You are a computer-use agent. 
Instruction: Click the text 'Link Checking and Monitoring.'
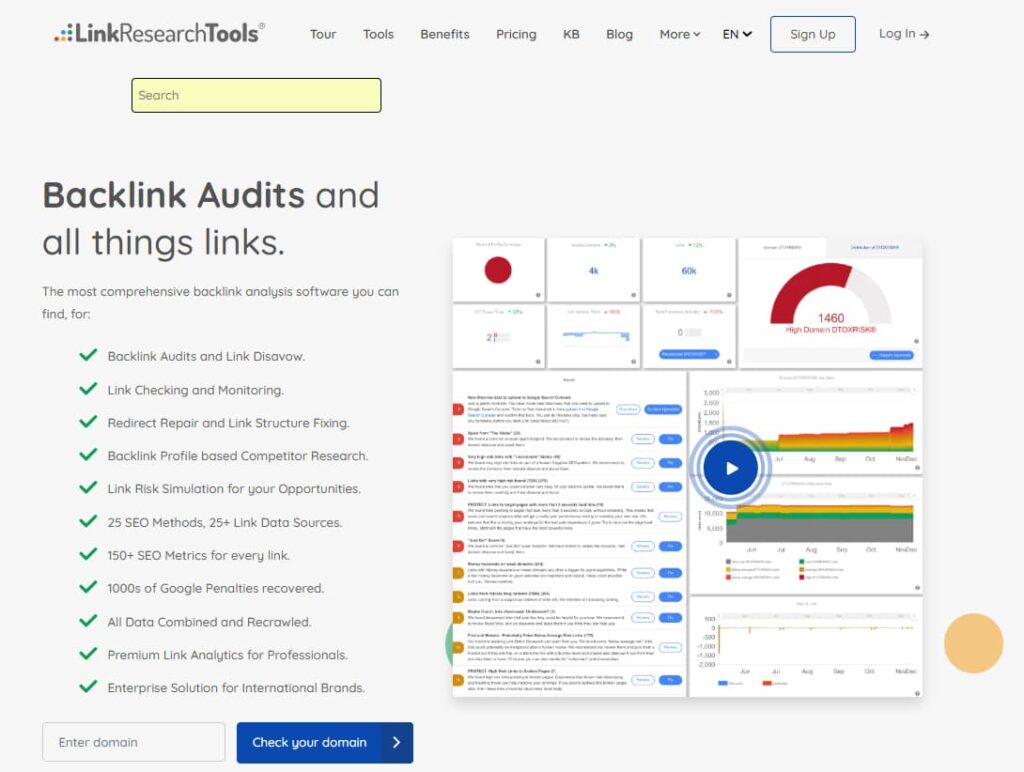(x=196, y=390)
